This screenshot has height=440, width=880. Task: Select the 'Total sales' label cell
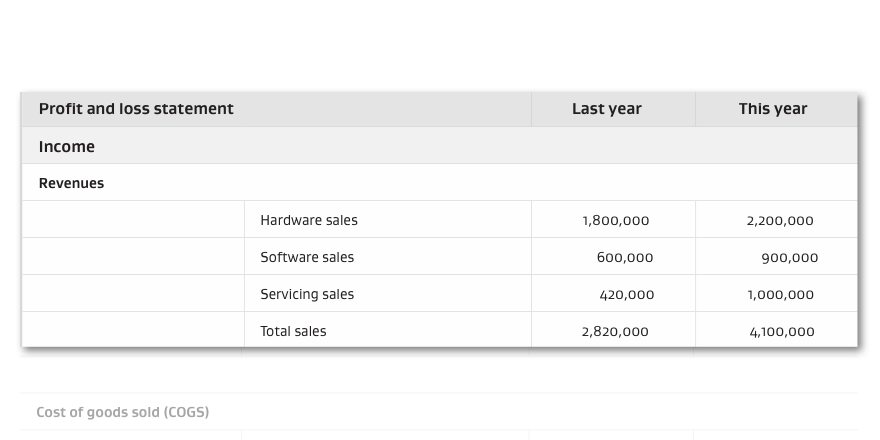(293, 331)
